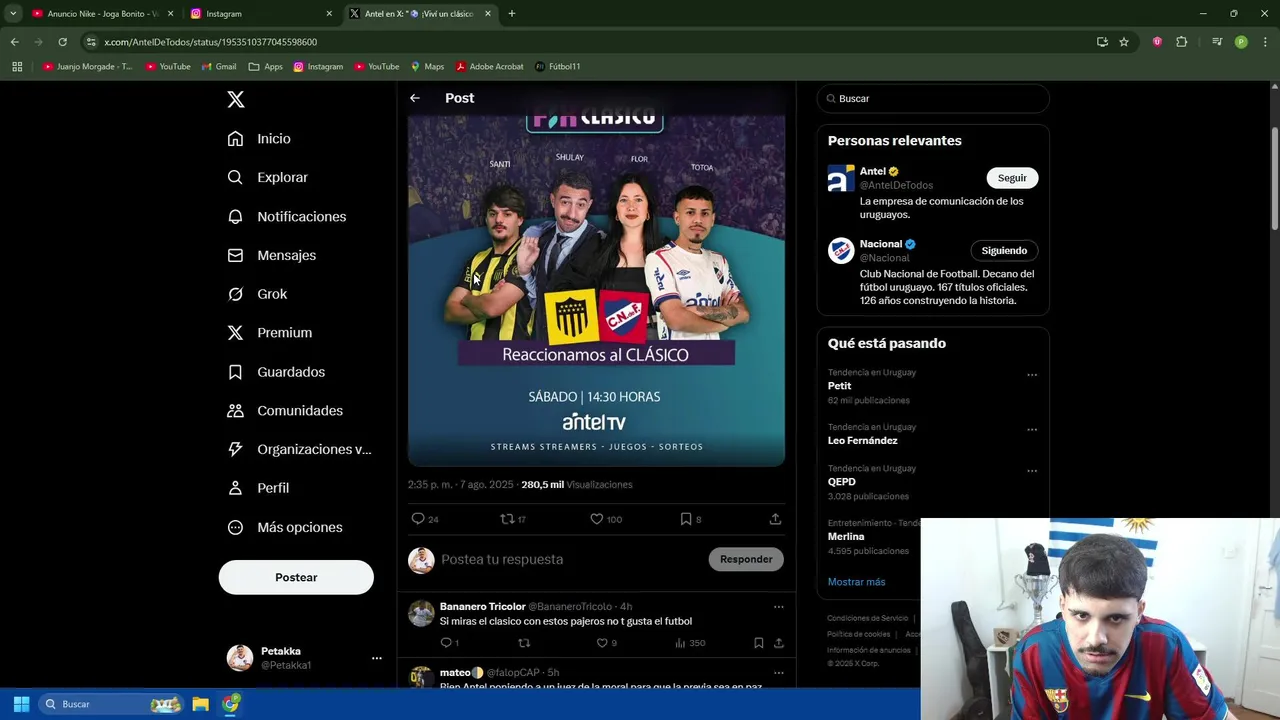Click the repost icon with 17
The image size is (1280, 720).
(507, 519)
